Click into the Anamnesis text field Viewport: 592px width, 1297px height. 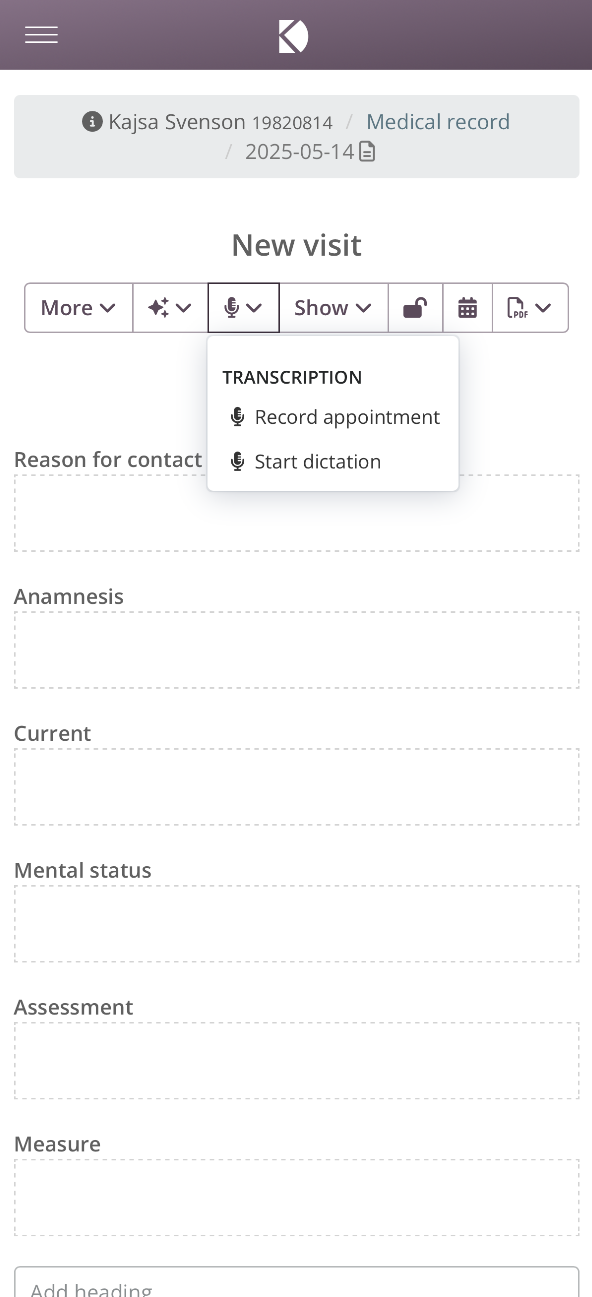coord(296,650)
